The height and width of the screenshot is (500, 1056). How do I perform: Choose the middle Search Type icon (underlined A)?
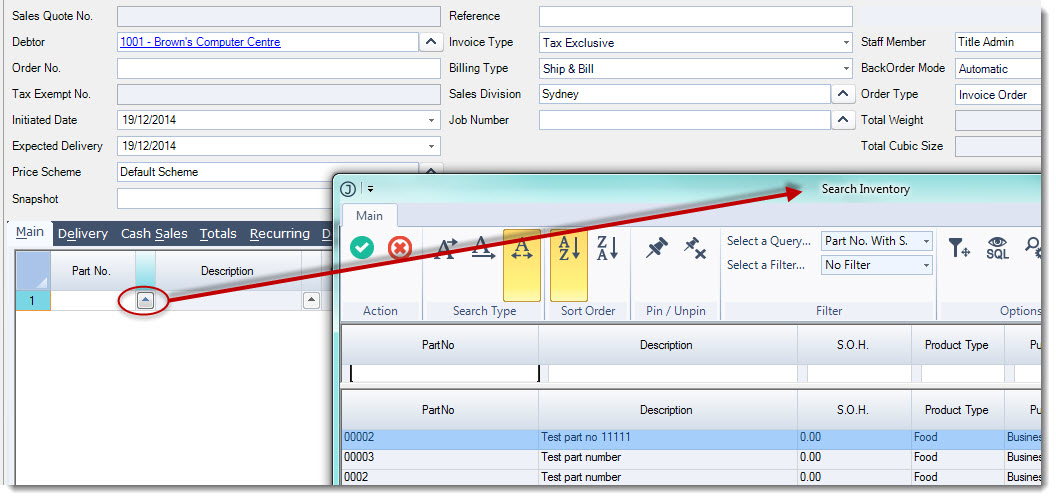point(482,249)
